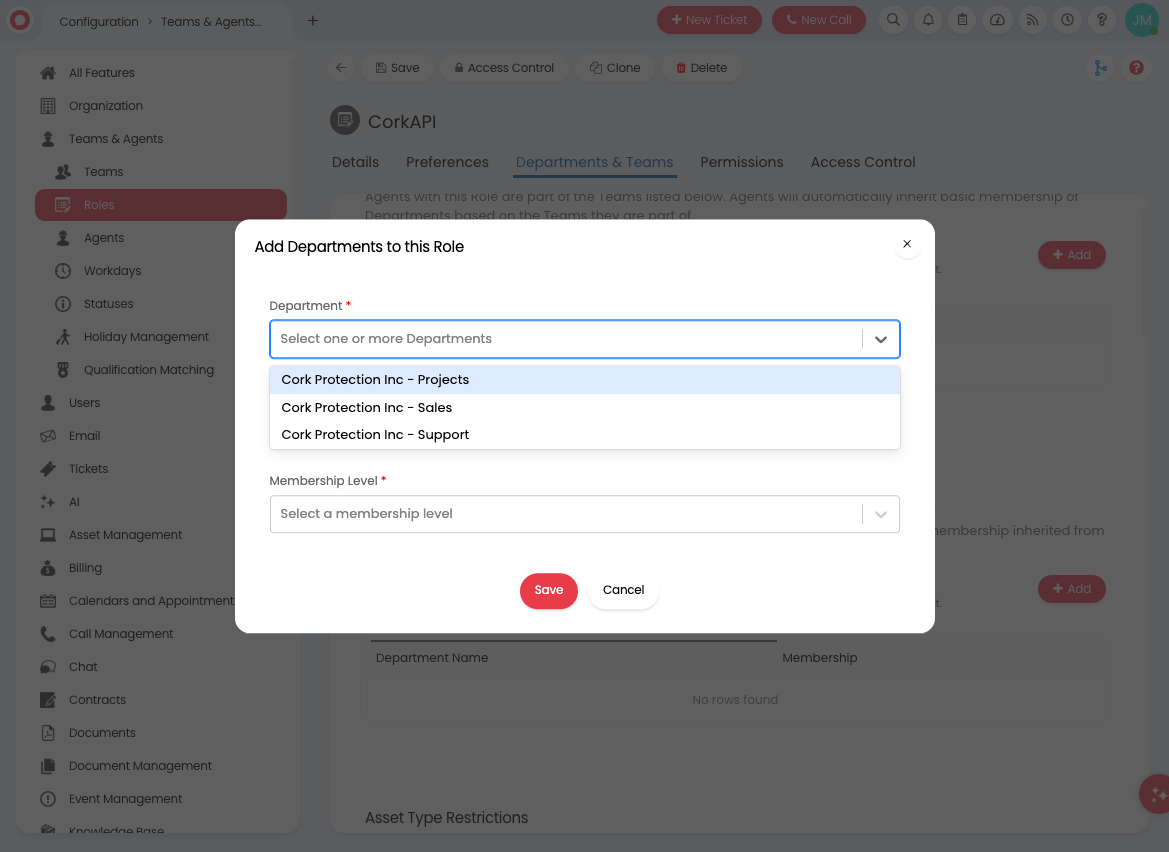Open the JM user avatar
This screenshot has height=852, width=1169.
click(1141, 20)
